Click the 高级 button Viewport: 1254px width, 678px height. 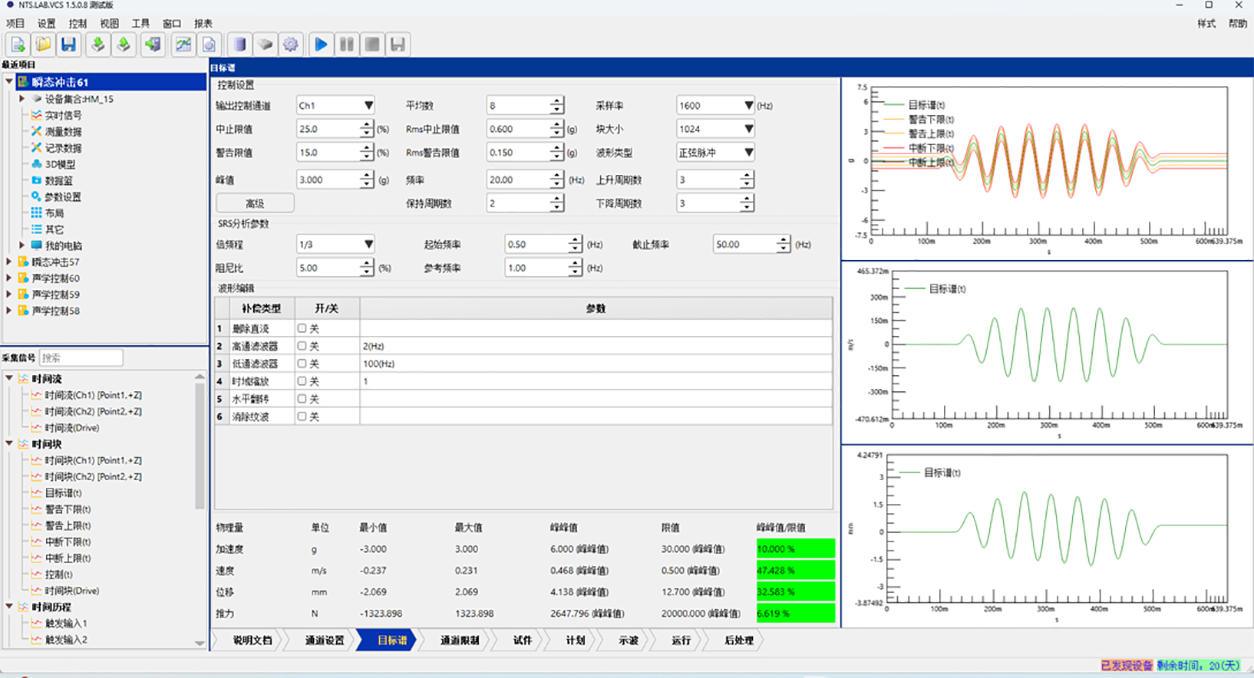pyautogui.click(x=255, y=203)
